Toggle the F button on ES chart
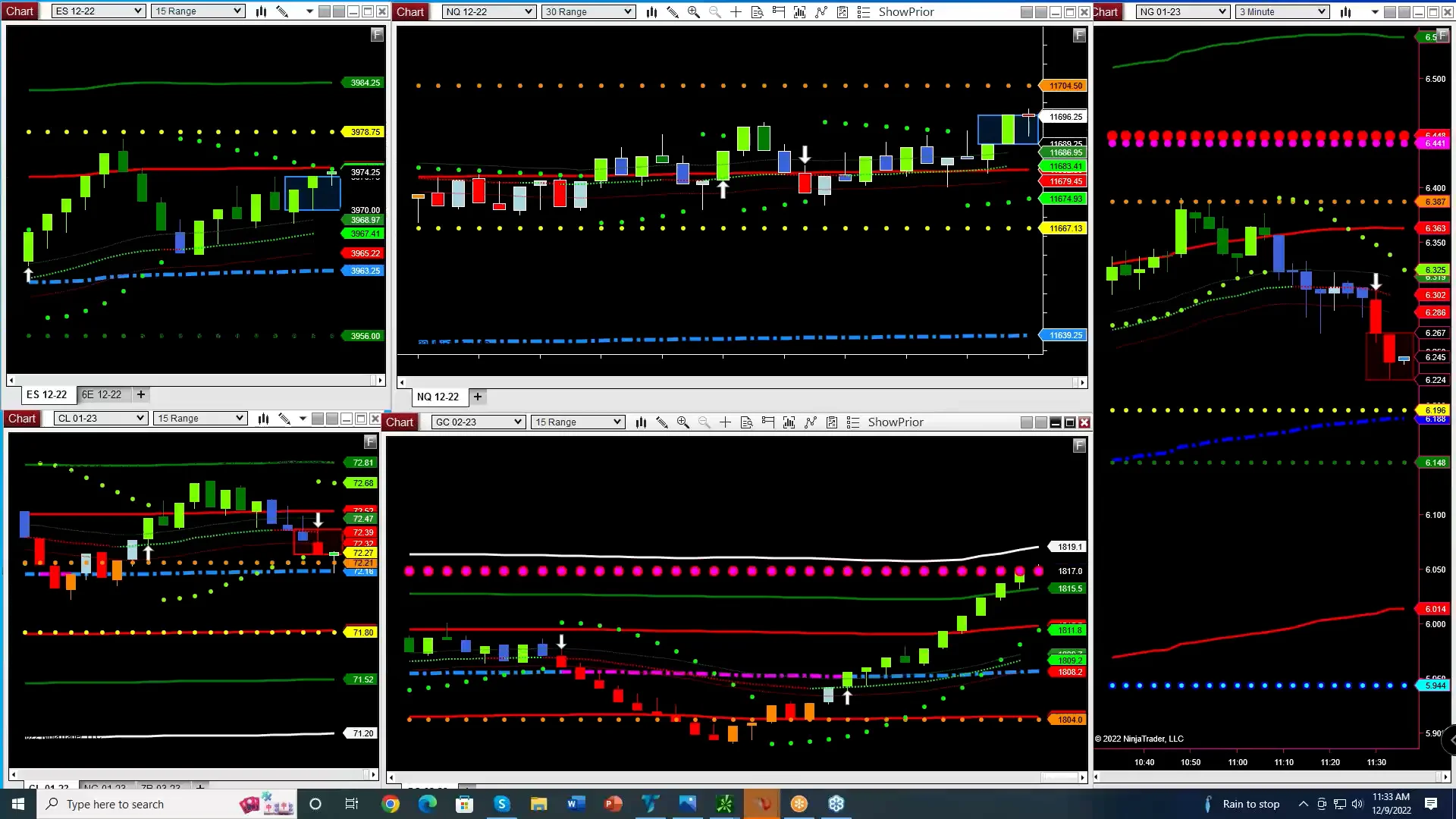Viewport: 1456px width, 819px height. click(377, 35)
